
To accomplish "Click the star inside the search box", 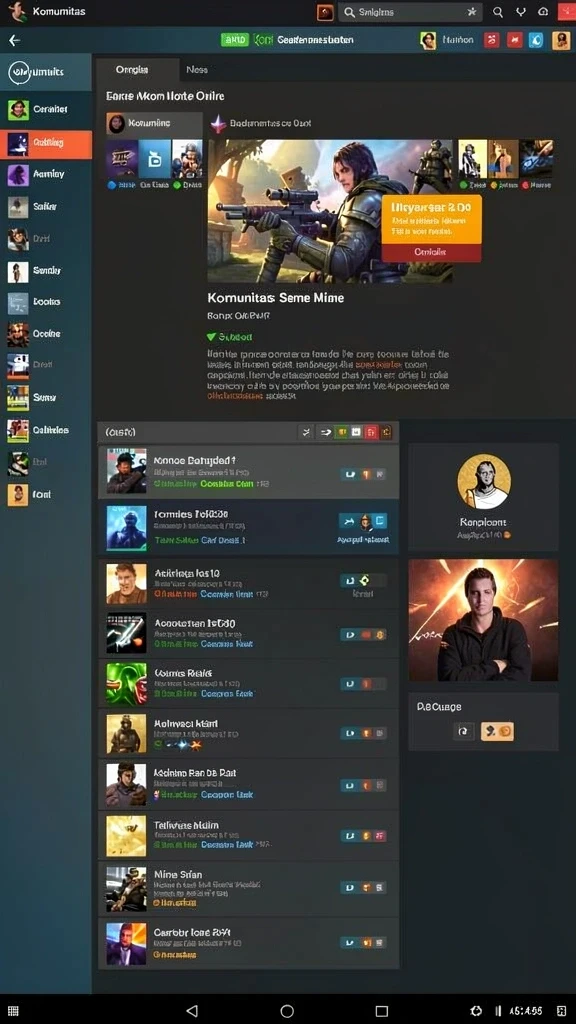I will (472, 12).
